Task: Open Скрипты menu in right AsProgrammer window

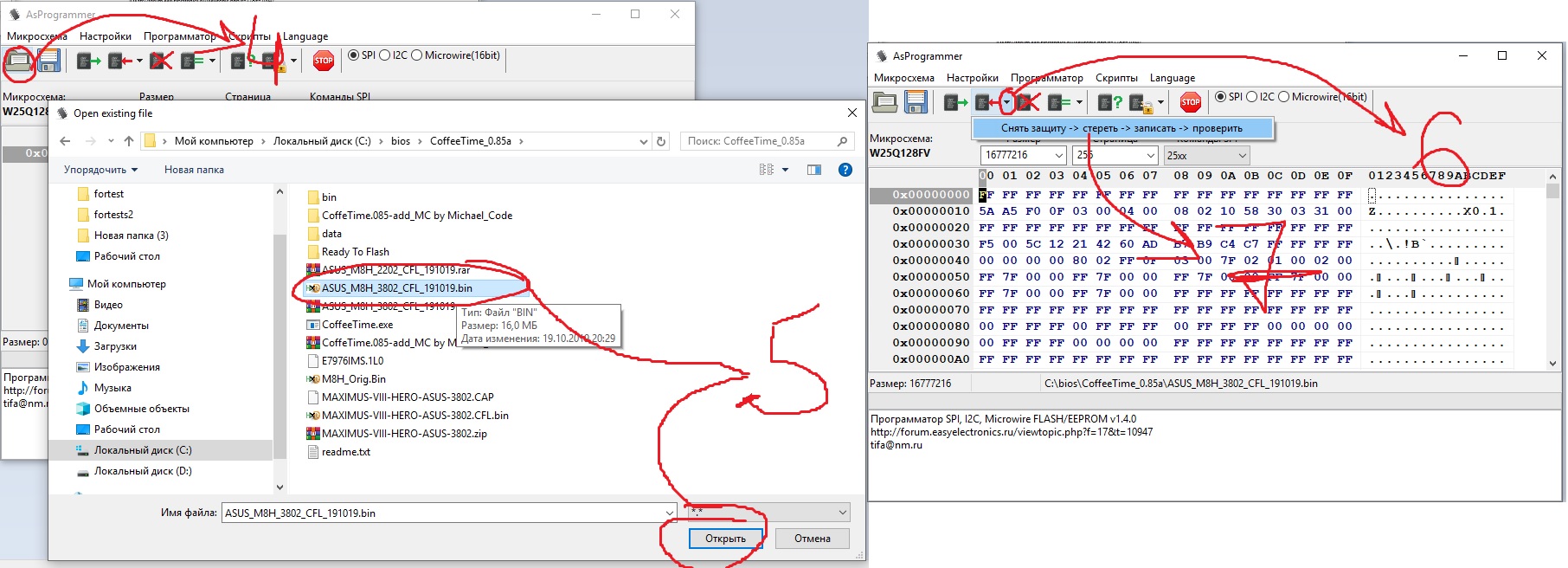Action: [x=1116, y=78]
